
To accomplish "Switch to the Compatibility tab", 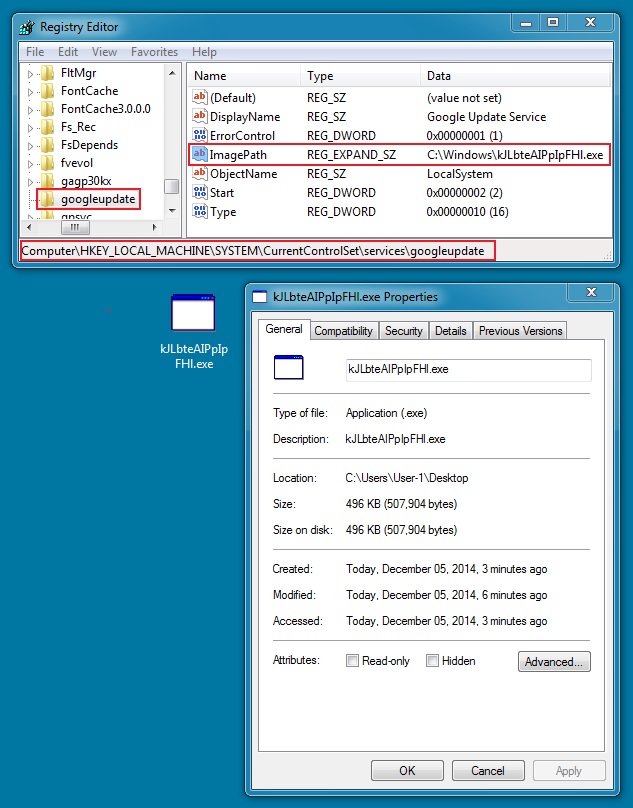I will point(344,331).
